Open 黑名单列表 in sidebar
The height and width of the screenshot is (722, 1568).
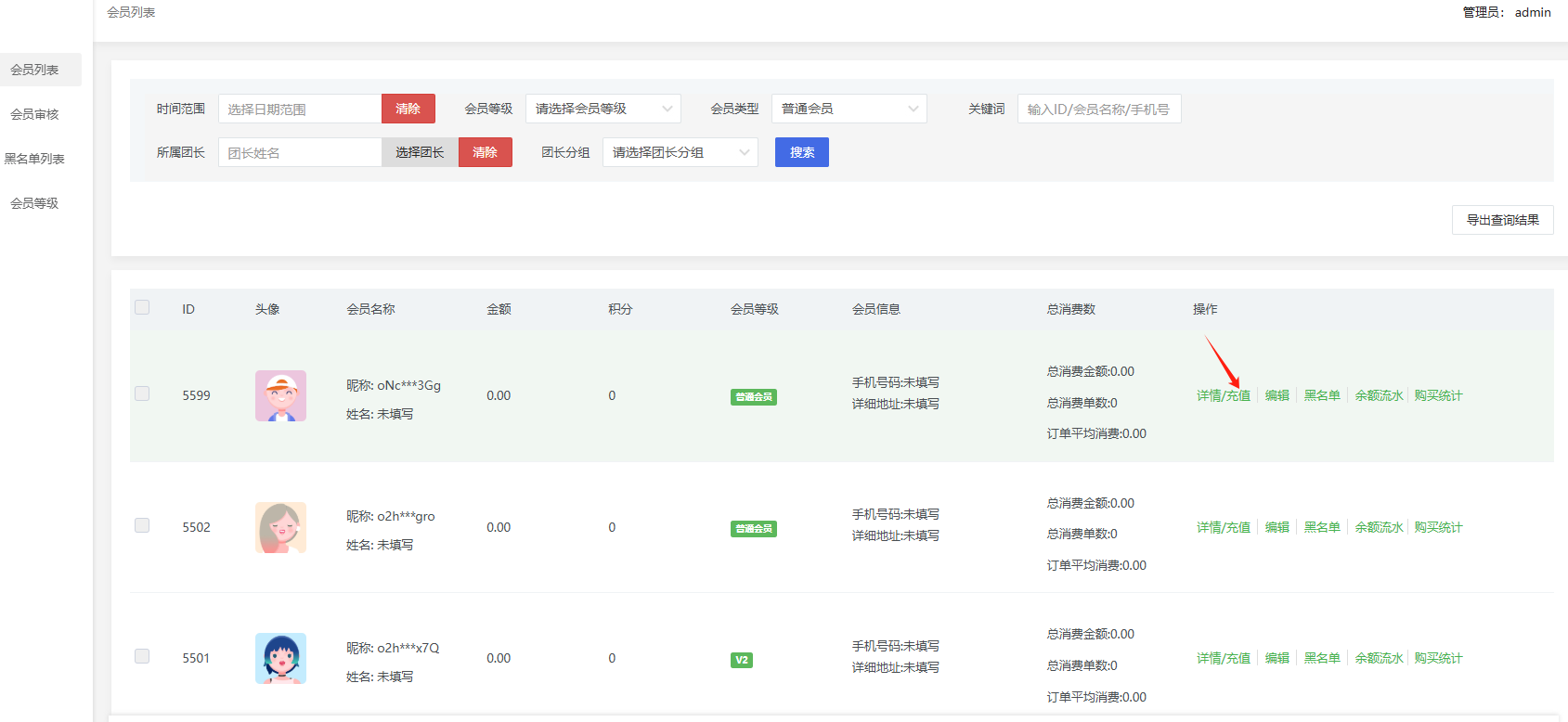[x=34, y=159]
